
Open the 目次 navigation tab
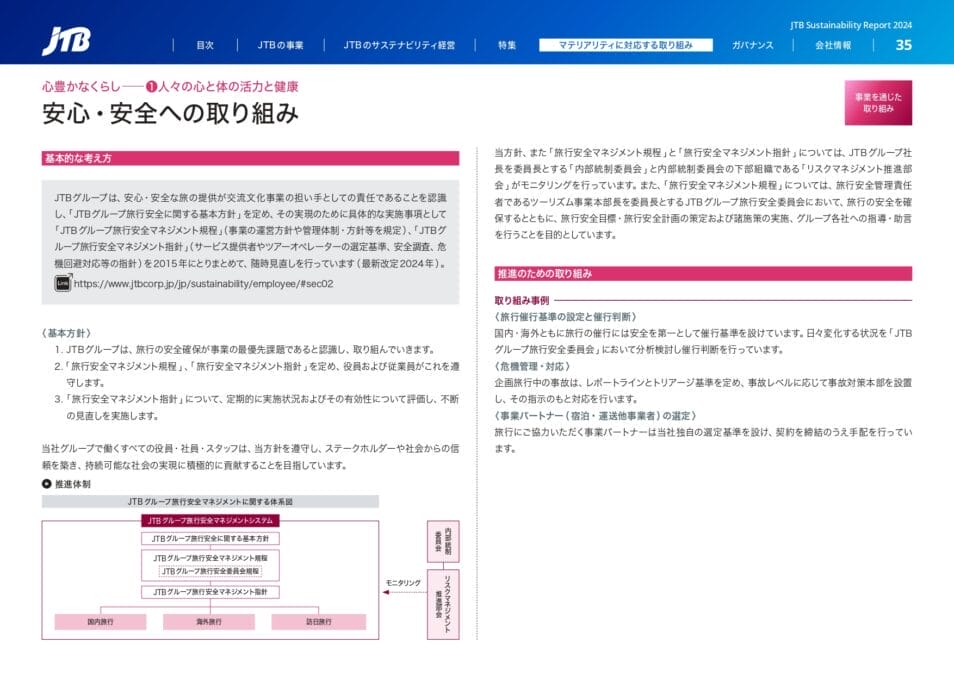205,44
